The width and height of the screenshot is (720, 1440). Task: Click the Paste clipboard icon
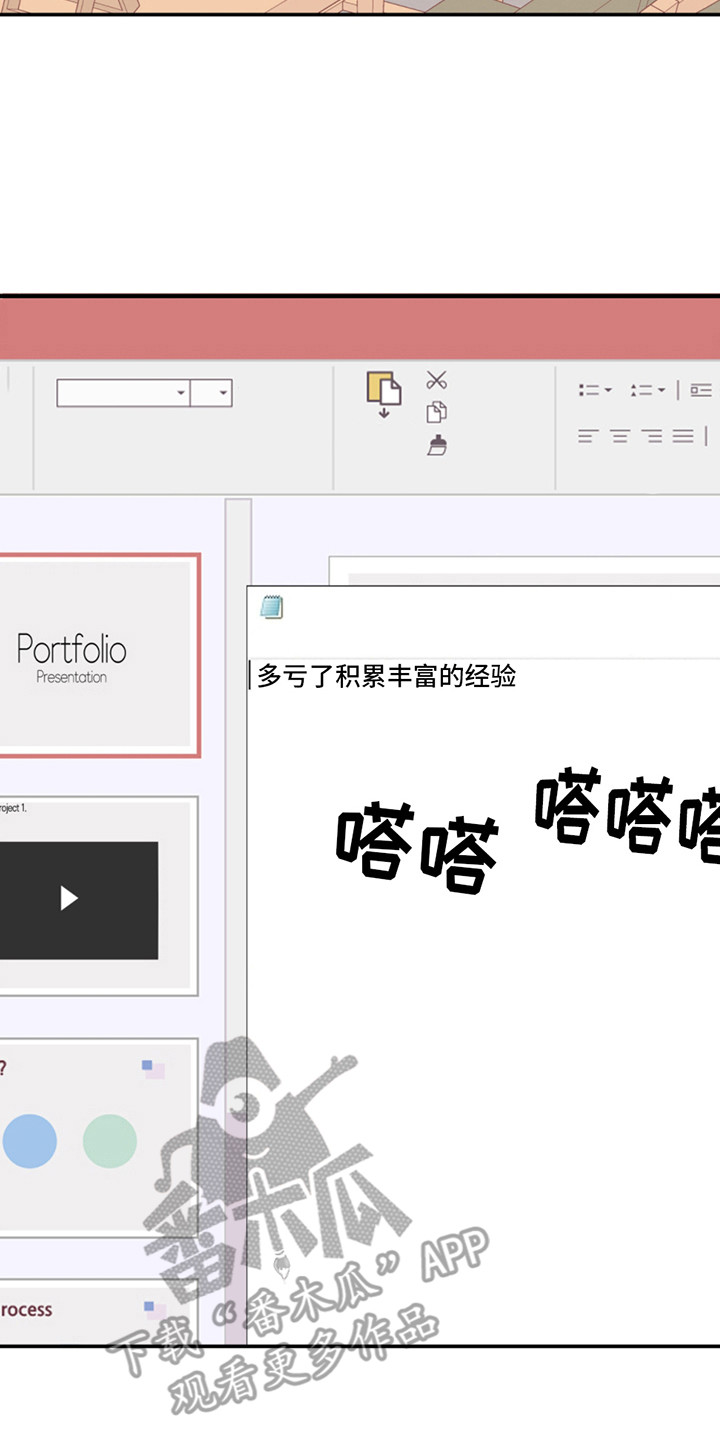(383, 393)
